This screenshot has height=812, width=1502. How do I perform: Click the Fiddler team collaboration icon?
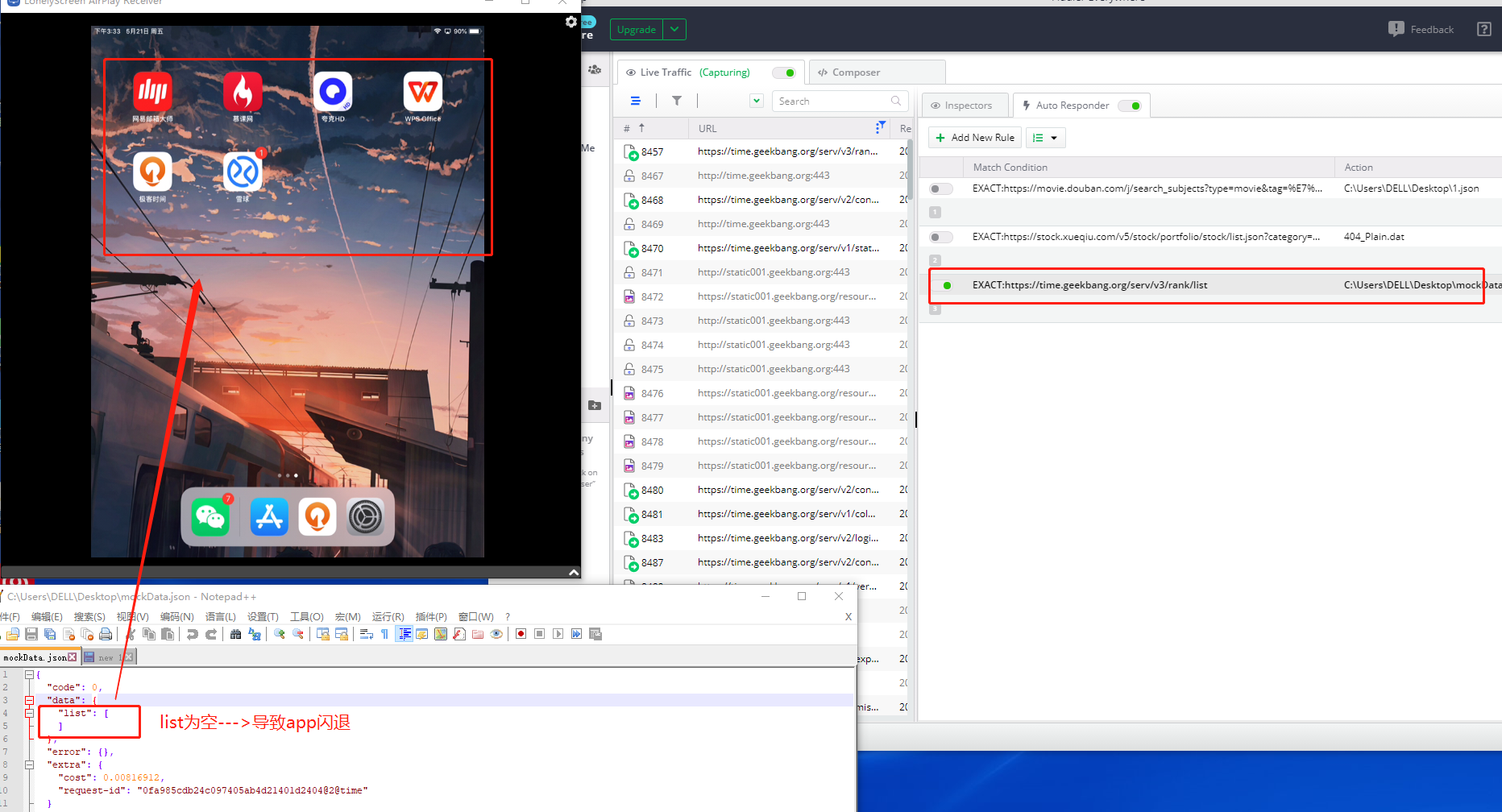[595, 70]
